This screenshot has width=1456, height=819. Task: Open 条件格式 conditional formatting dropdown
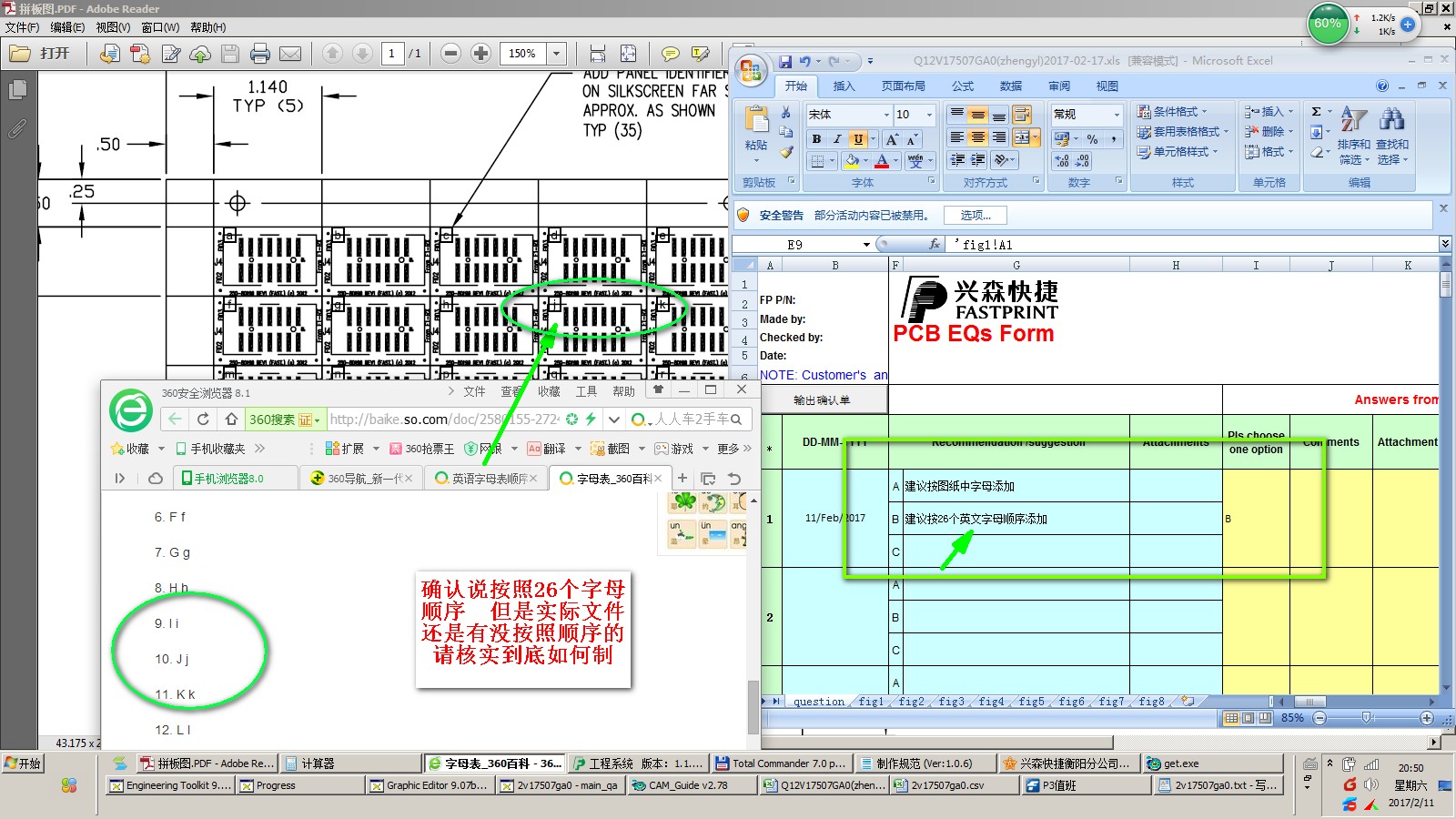[1172, 112]
